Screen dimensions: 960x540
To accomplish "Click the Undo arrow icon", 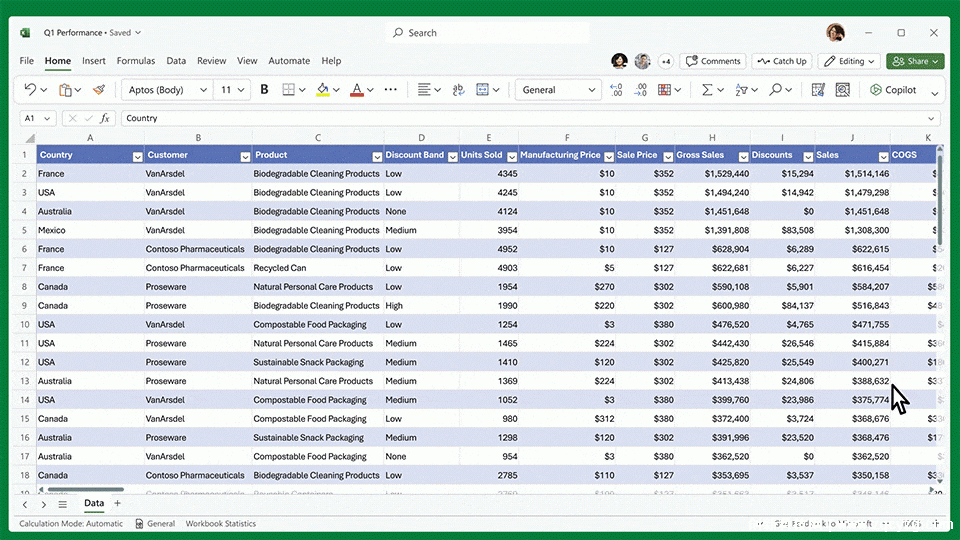I will [29, 89].
